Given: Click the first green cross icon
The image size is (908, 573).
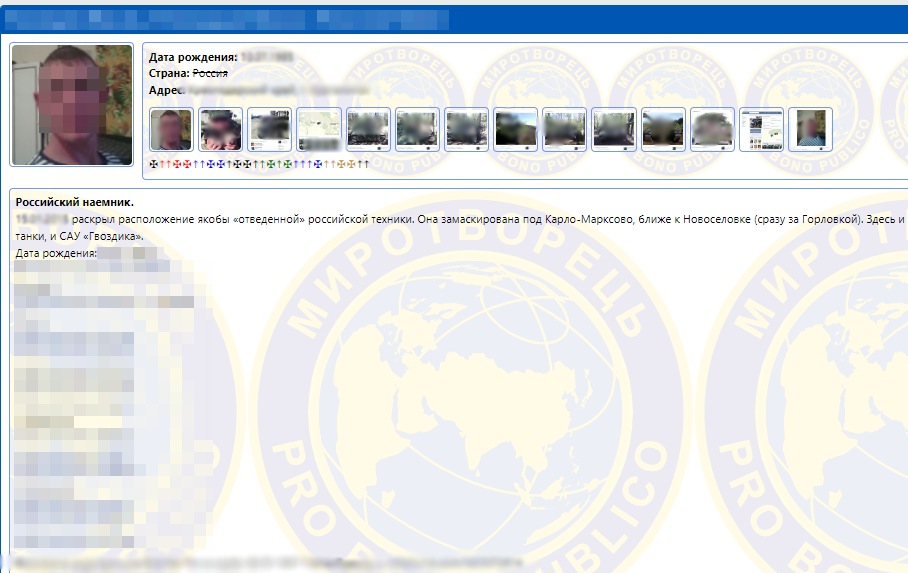Looking at the screenshot, I should pos(270,164).
